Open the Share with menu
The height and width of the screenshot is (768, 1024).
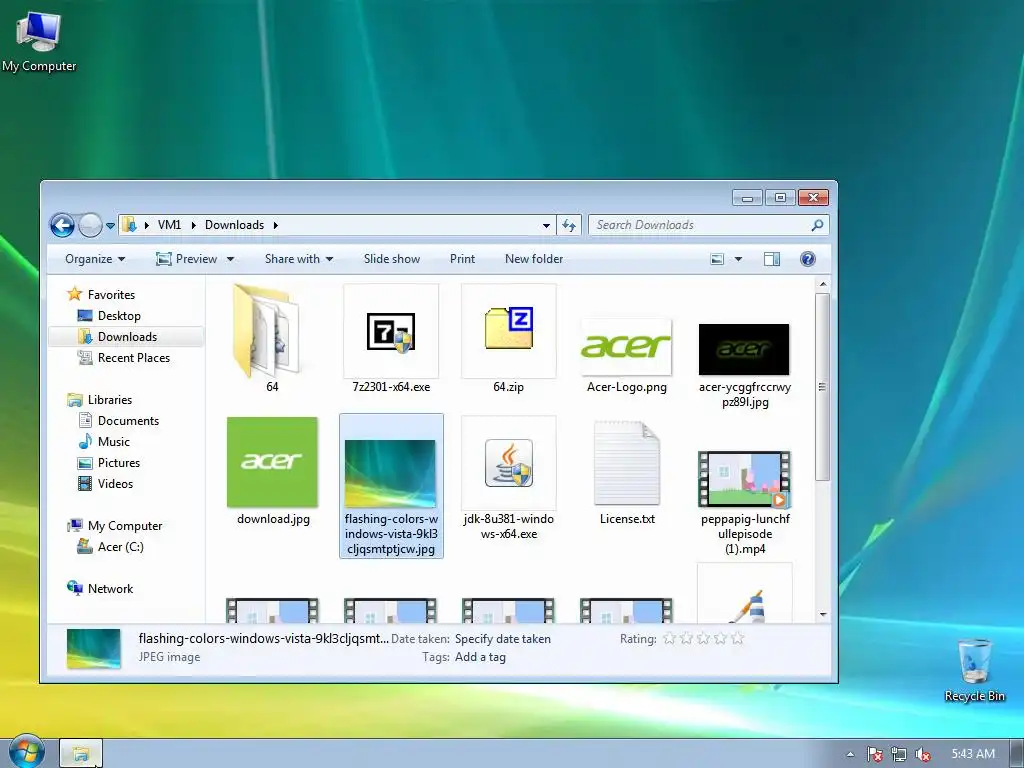298,259
